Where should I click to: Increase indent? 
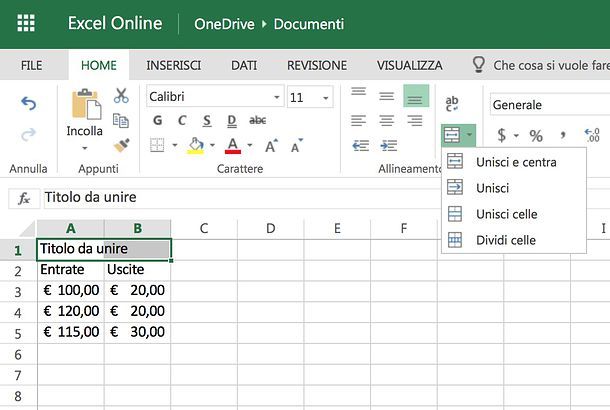click(x=389, y=145)
